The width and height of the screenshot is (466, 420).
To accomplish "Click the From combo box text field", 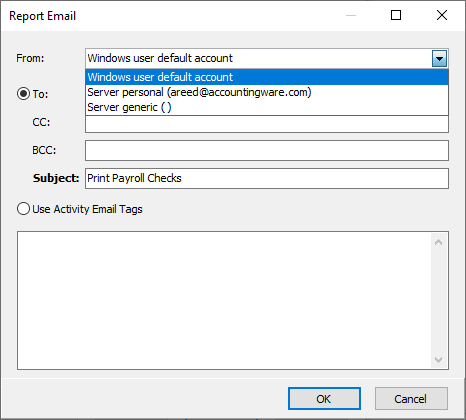I will click(x=259, y=59).
